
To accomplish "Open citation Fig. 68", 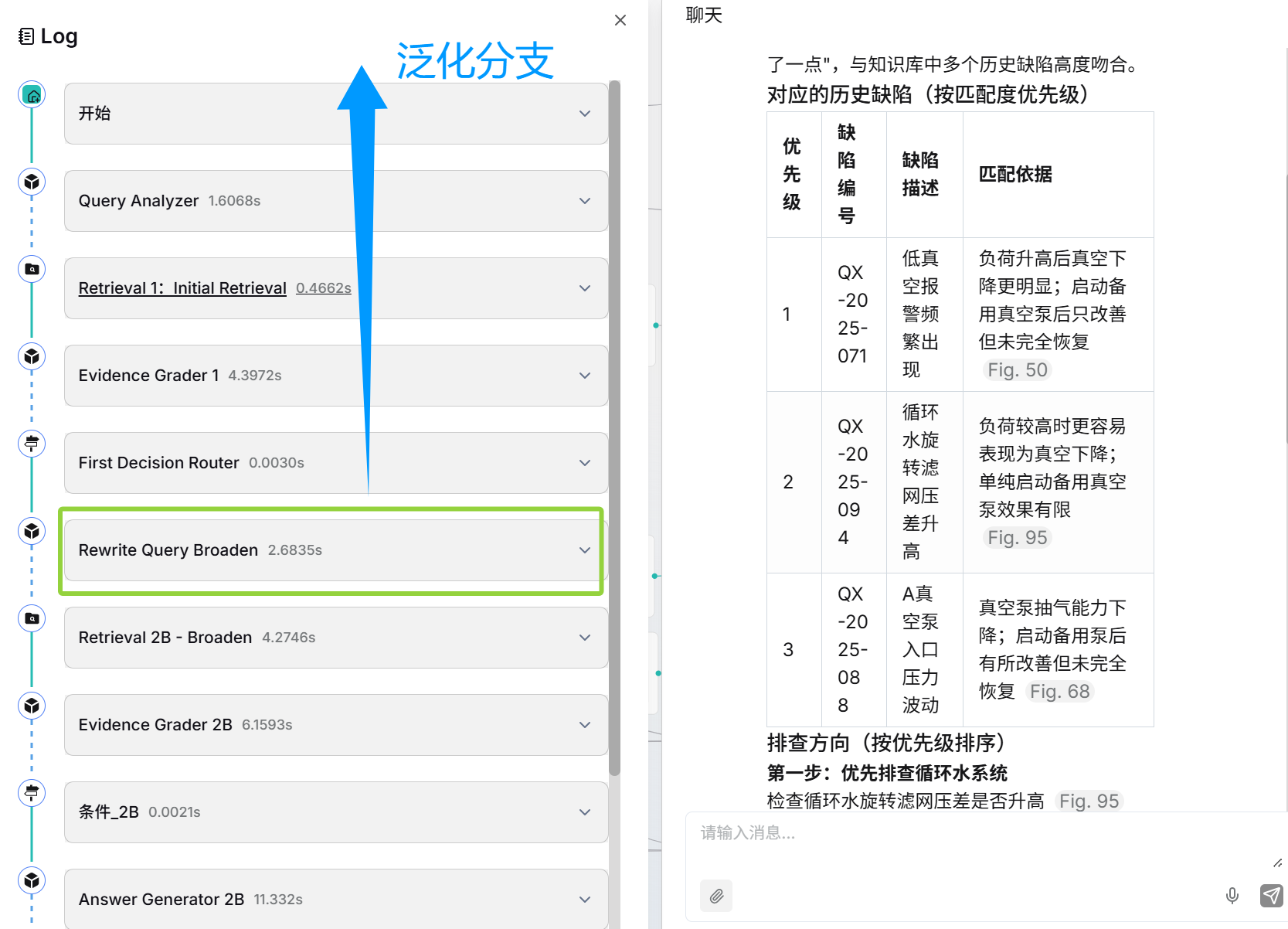I will pos(1060,692).
